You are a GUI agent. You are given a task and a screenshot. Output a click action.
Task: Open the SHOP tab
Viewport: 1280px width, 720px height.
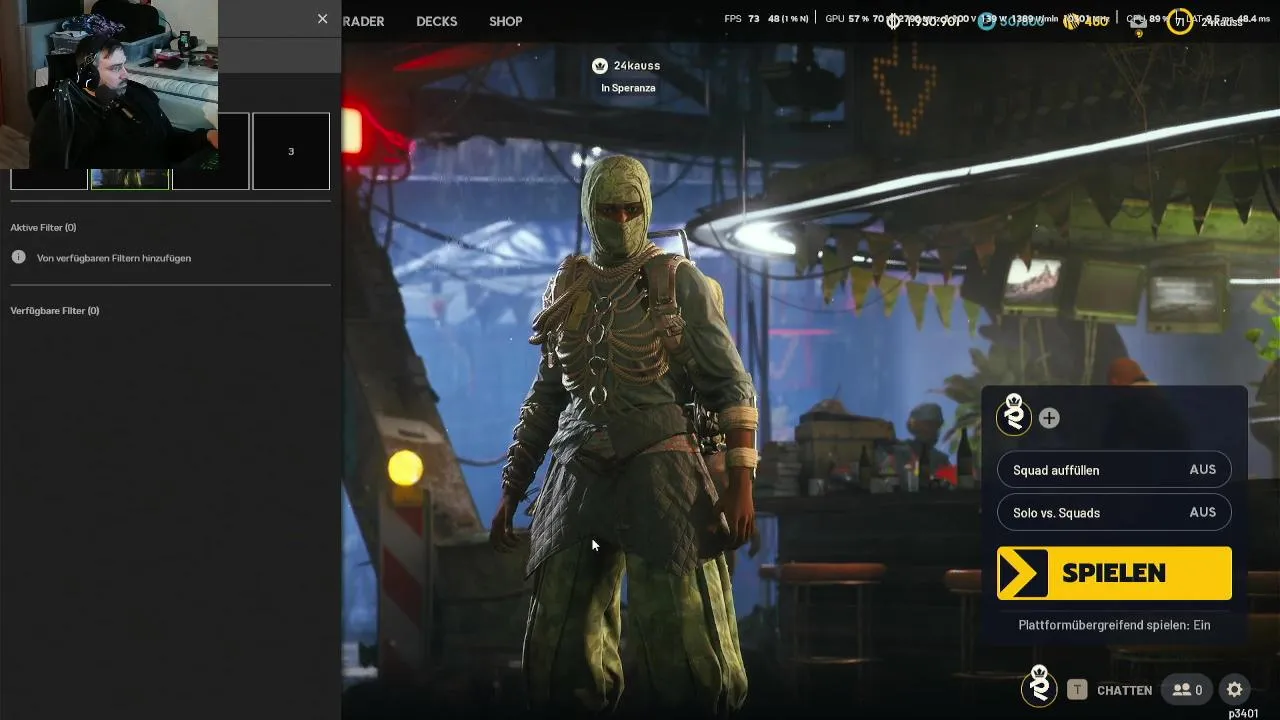tap(506, 21)
